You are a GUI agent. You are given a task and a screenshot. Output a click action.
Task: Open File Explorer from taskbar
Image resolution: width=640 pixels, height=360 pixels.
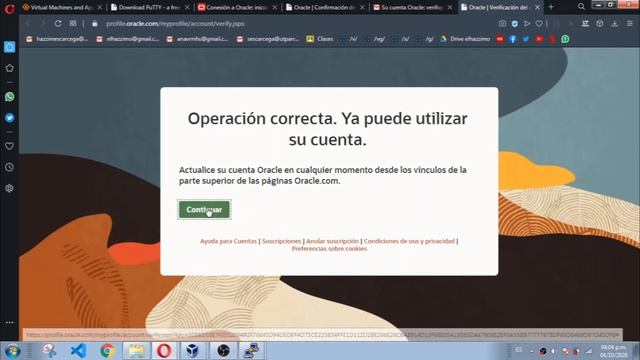pos(136,351)
